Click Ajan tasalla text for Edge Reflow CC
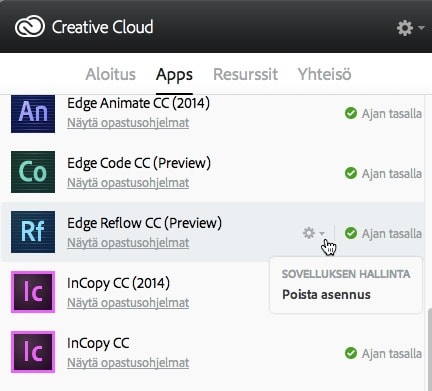 pos(392,234)
